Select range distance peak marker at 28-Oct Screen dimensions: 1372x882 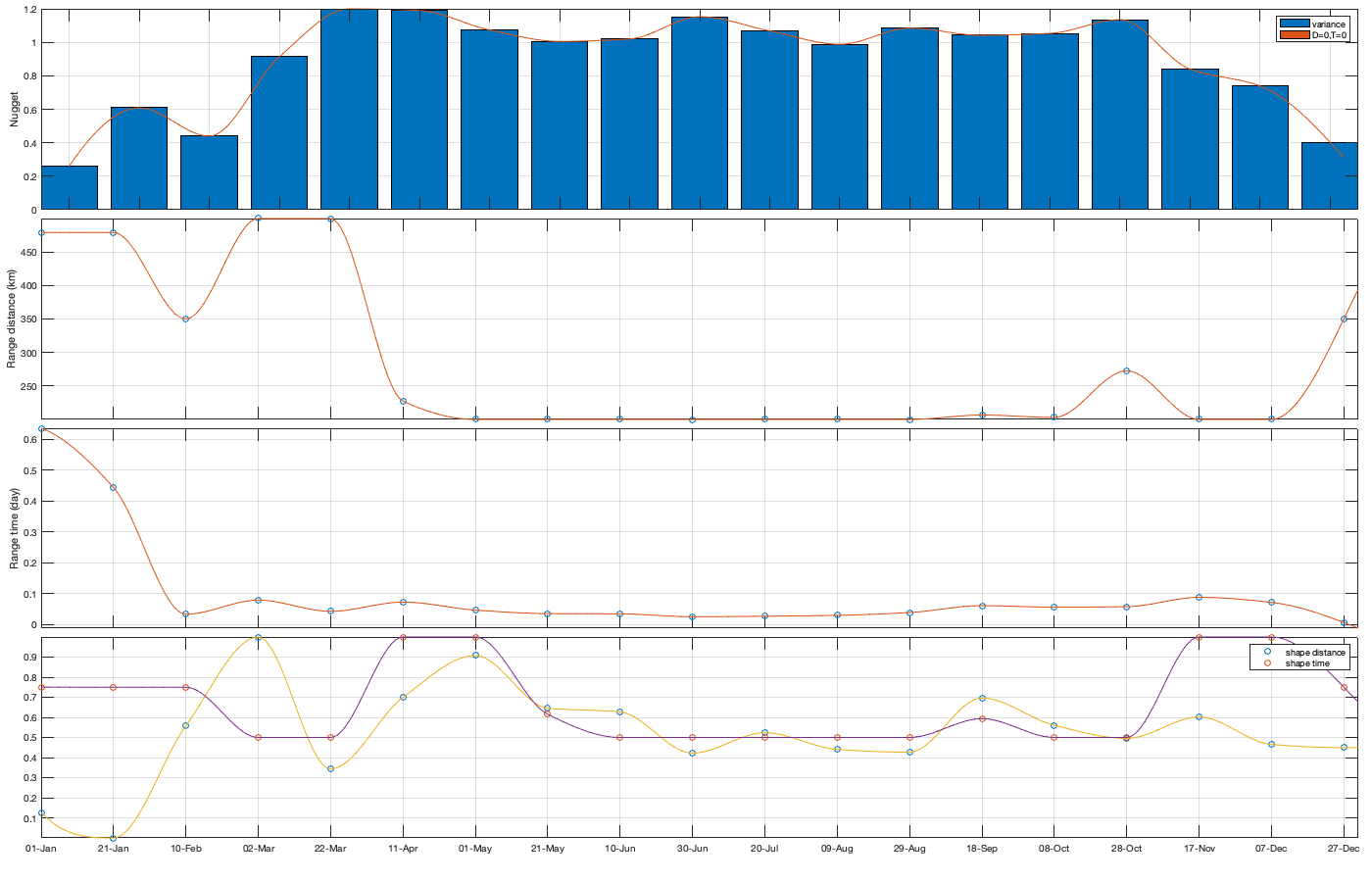[x=1126, y=370]
